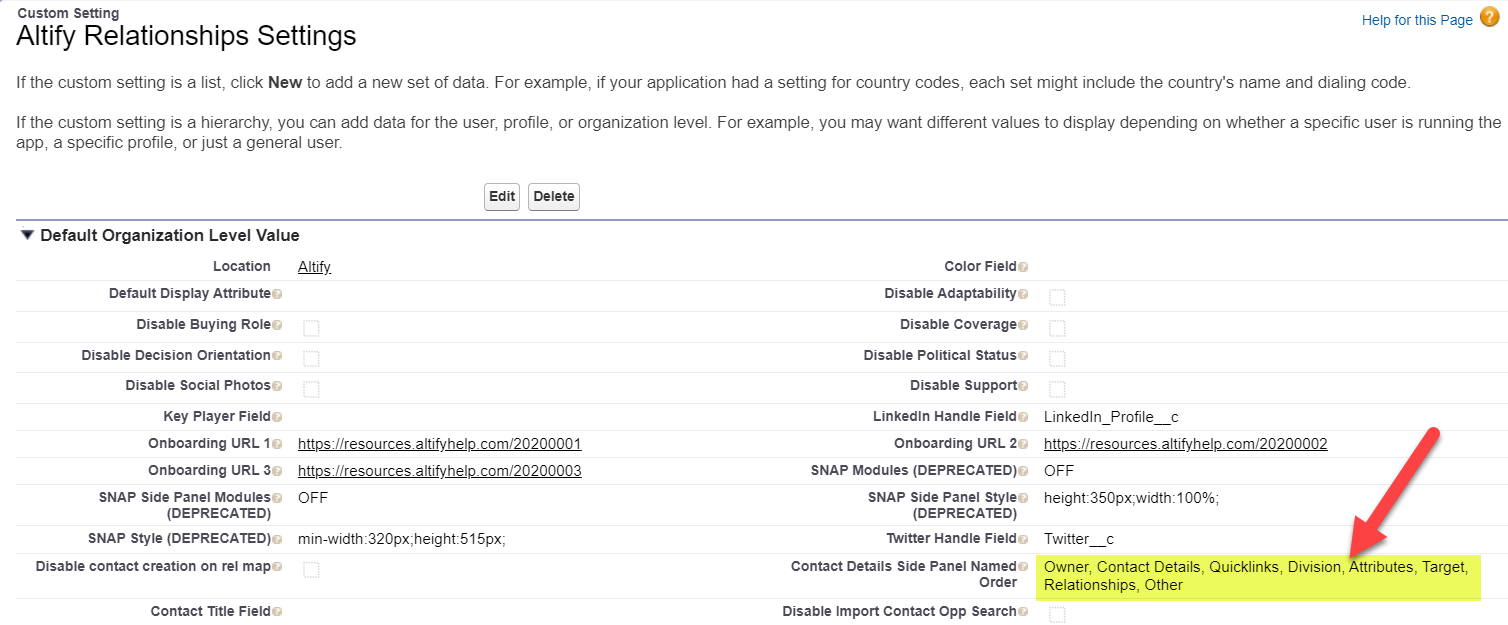Click the Altify Relationships Settings page heading
Screen dimensions: 1508x625
[x=187, y=37]
